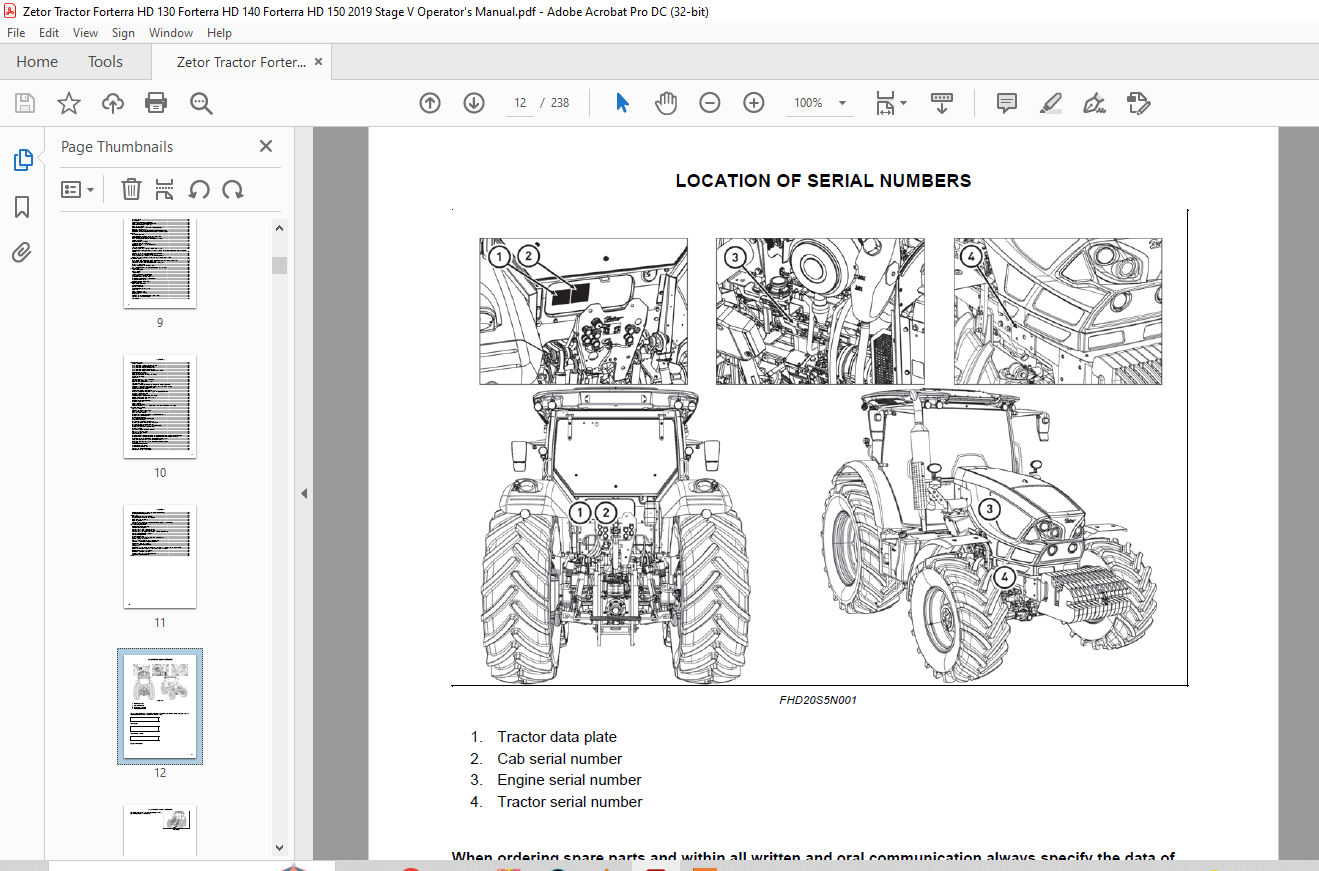
Task: Click the thumbnails scrollbar handle
Action: click(x=279, y=265)
